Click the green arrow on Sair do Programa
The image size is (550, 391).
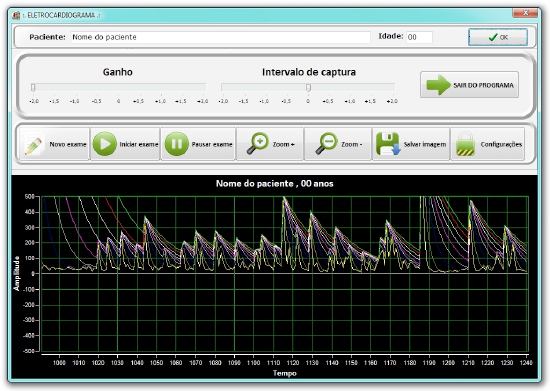point(438,85)
